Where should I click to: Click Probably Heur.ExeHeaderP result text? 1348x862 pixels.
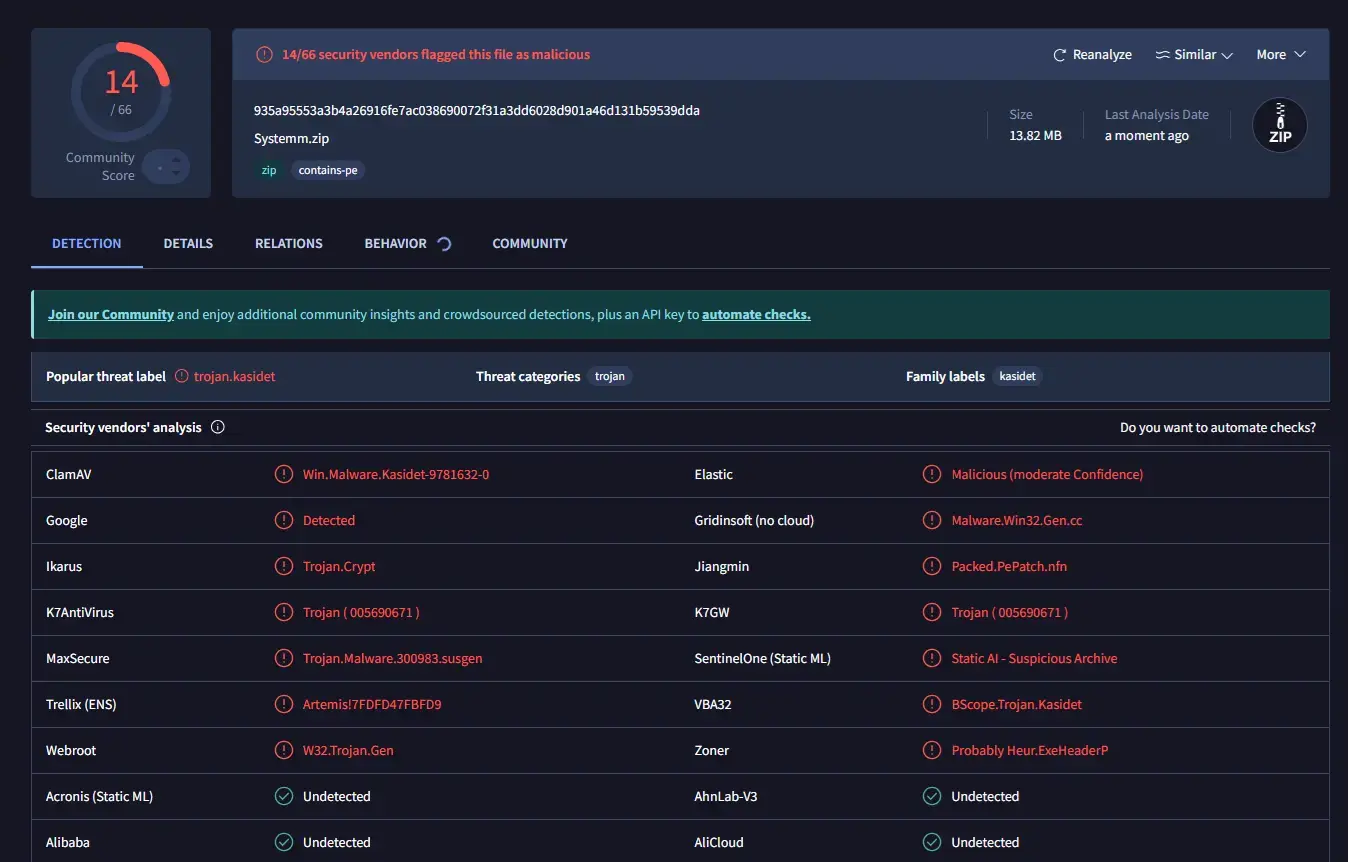tap(1030, 750)
